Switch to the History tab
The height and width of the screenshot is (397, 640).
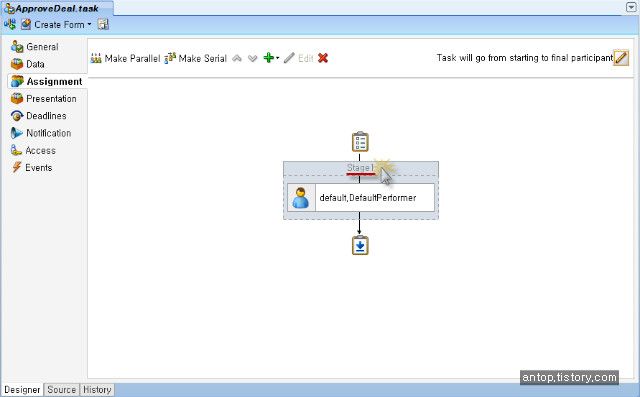coord(97,390)
